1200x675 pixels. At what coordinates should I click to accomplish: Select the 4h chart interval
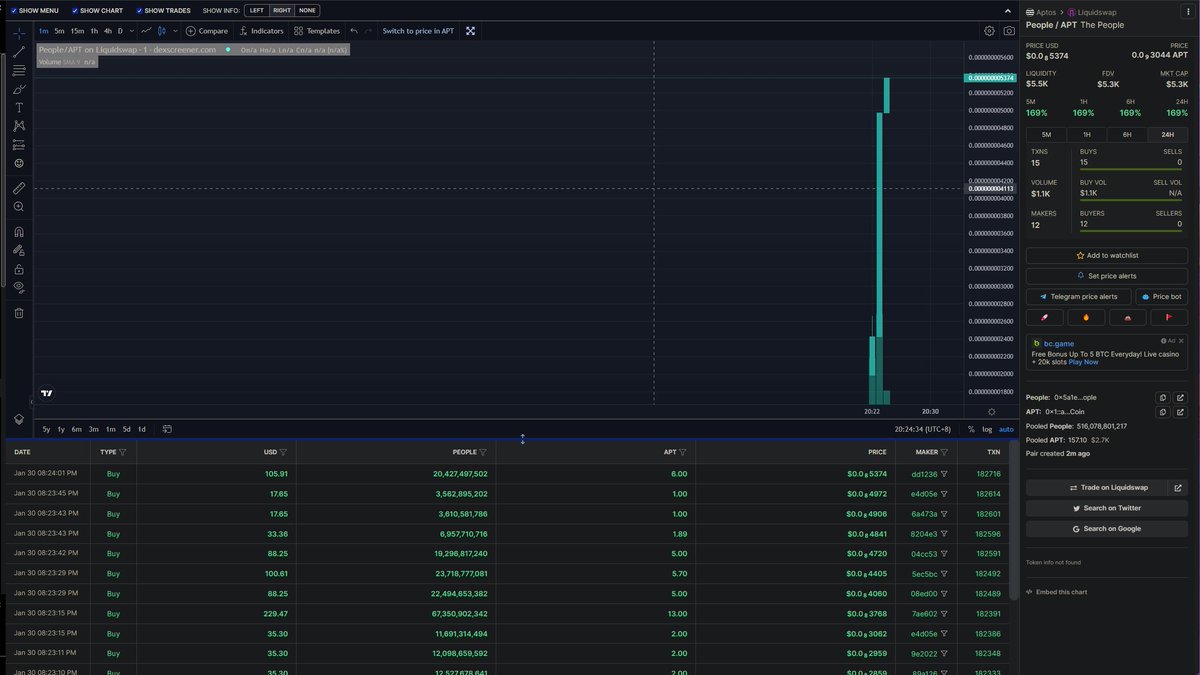pyautogui.click(x=108, y=31)
